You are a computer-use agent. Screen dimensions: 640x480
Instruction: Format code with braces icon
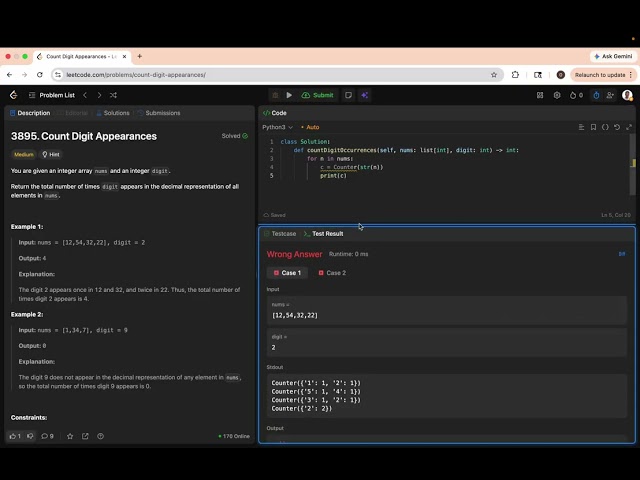(x=605, y=127)
